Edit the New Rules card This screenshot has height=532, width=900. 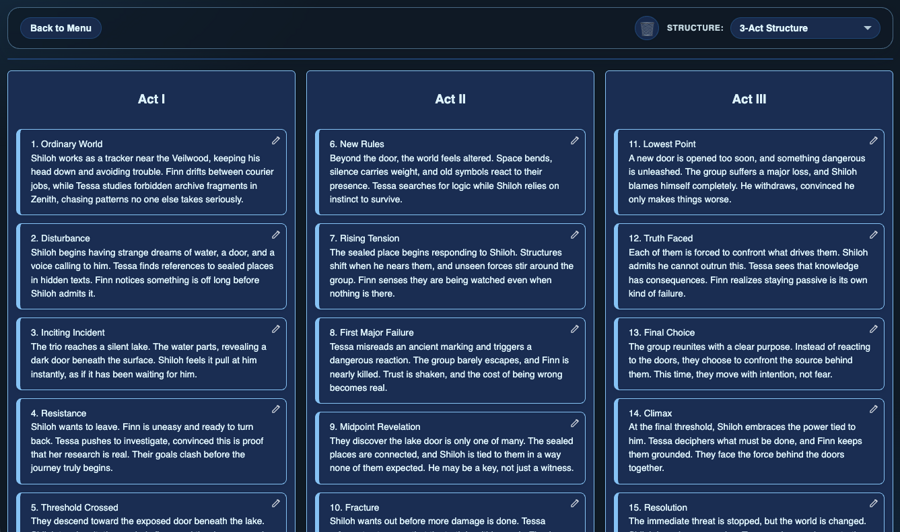(575, 141)
